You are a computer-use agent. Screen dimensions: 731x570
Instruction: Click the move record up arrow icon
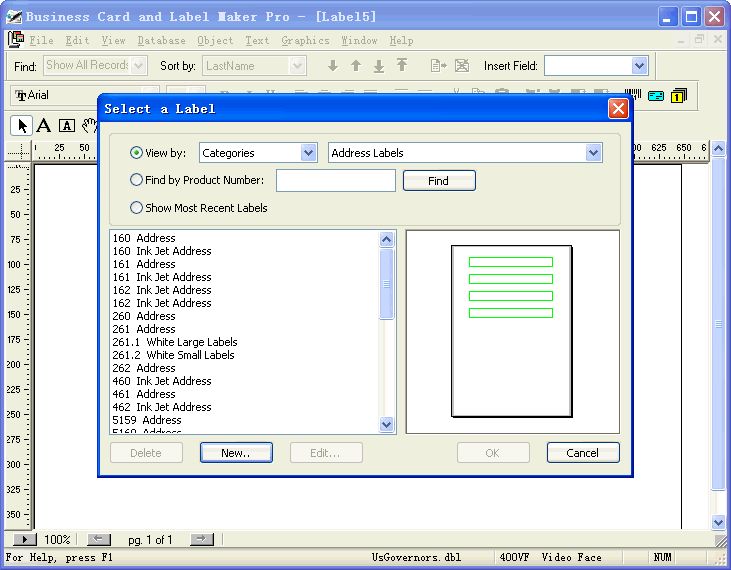point(356,66)
